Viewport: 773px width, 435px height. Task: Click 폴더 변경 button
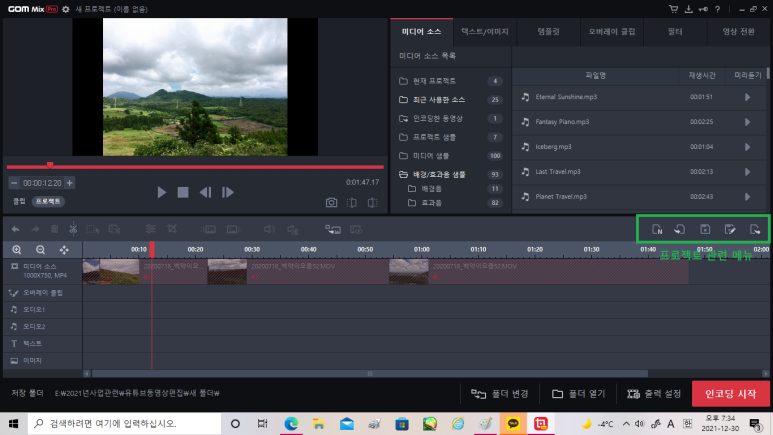499,394
